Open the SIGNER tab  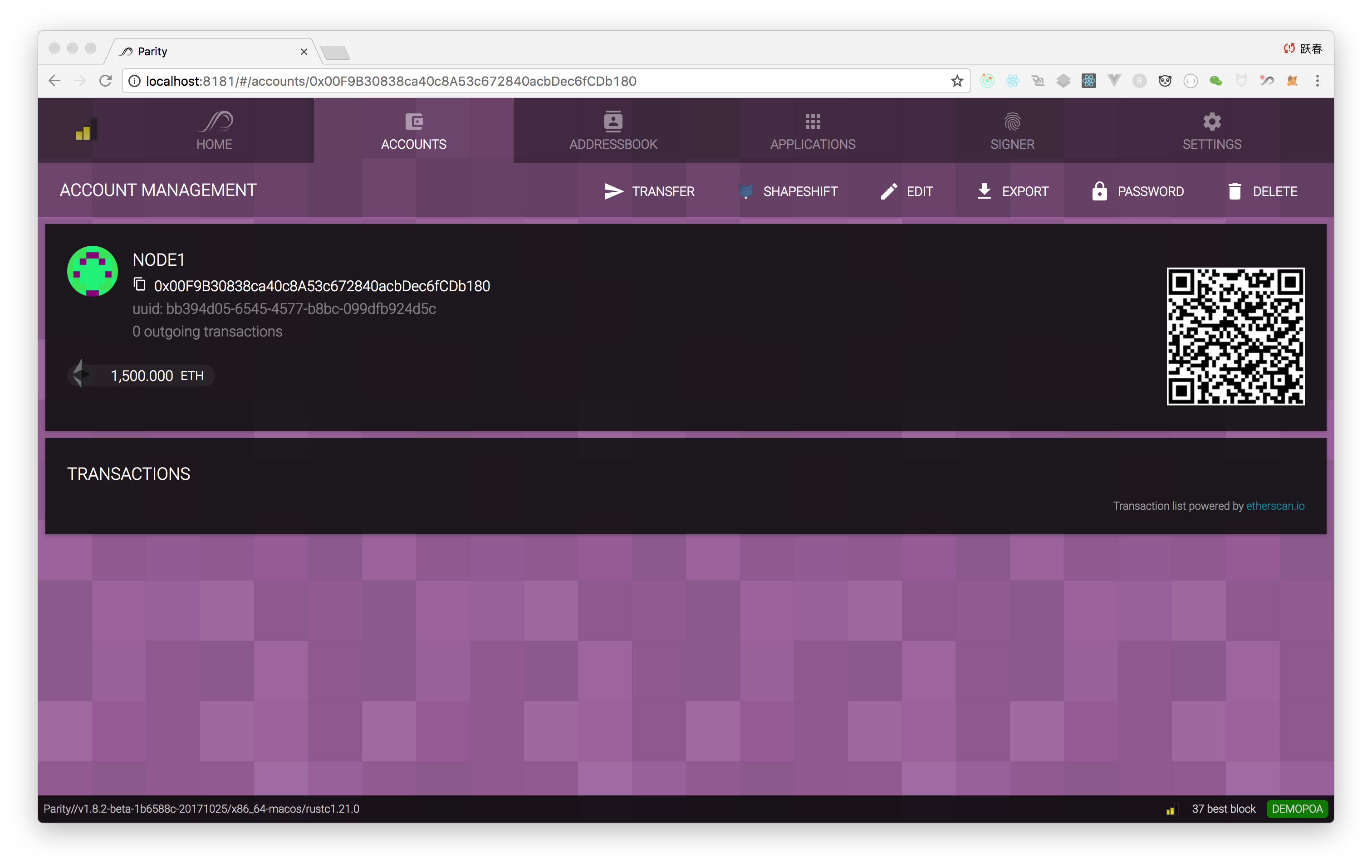point(1012,131)
